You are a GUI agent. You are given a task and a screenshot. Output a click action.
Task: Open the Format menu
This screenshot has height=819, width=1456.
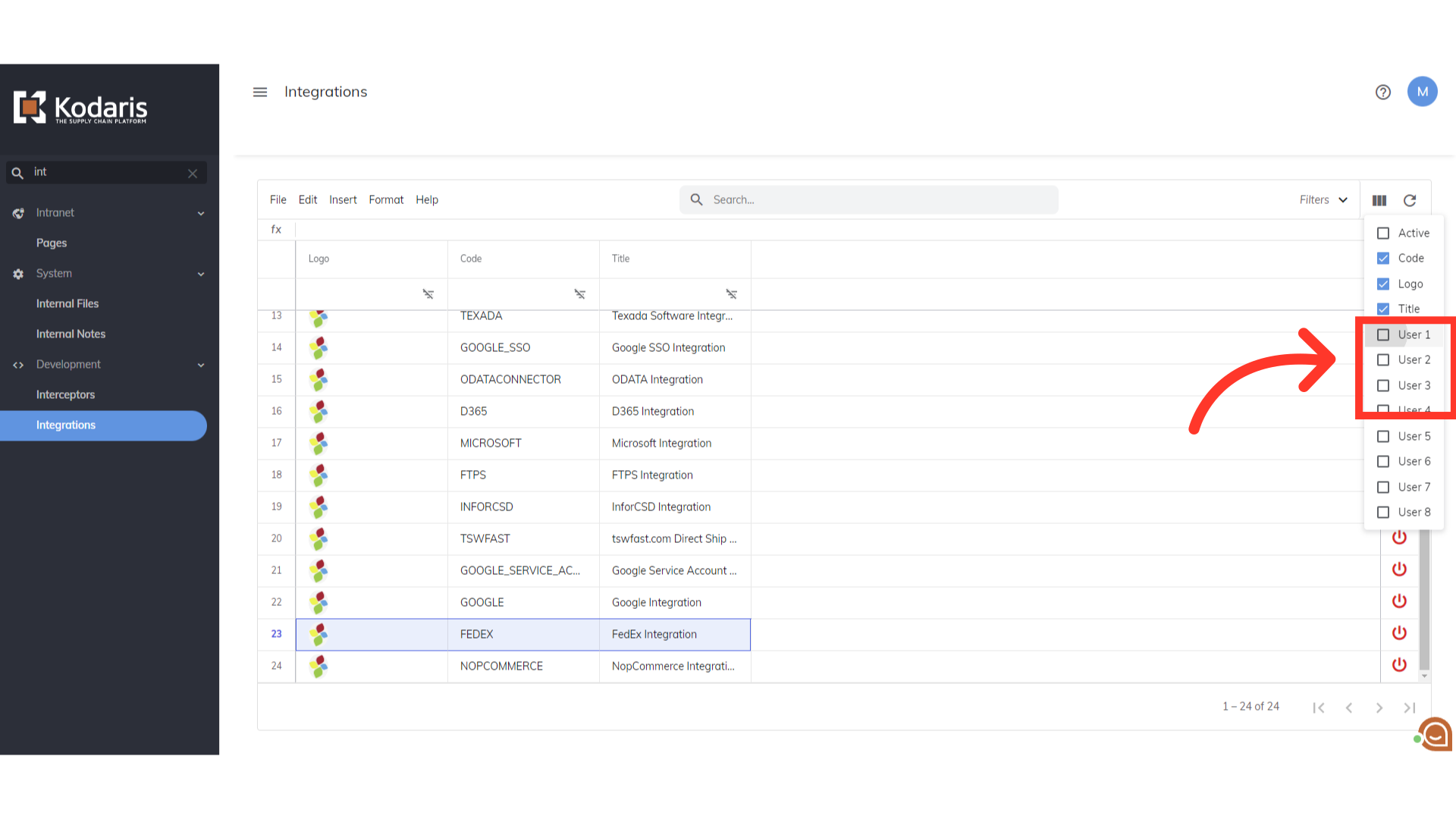click(386, 200)
